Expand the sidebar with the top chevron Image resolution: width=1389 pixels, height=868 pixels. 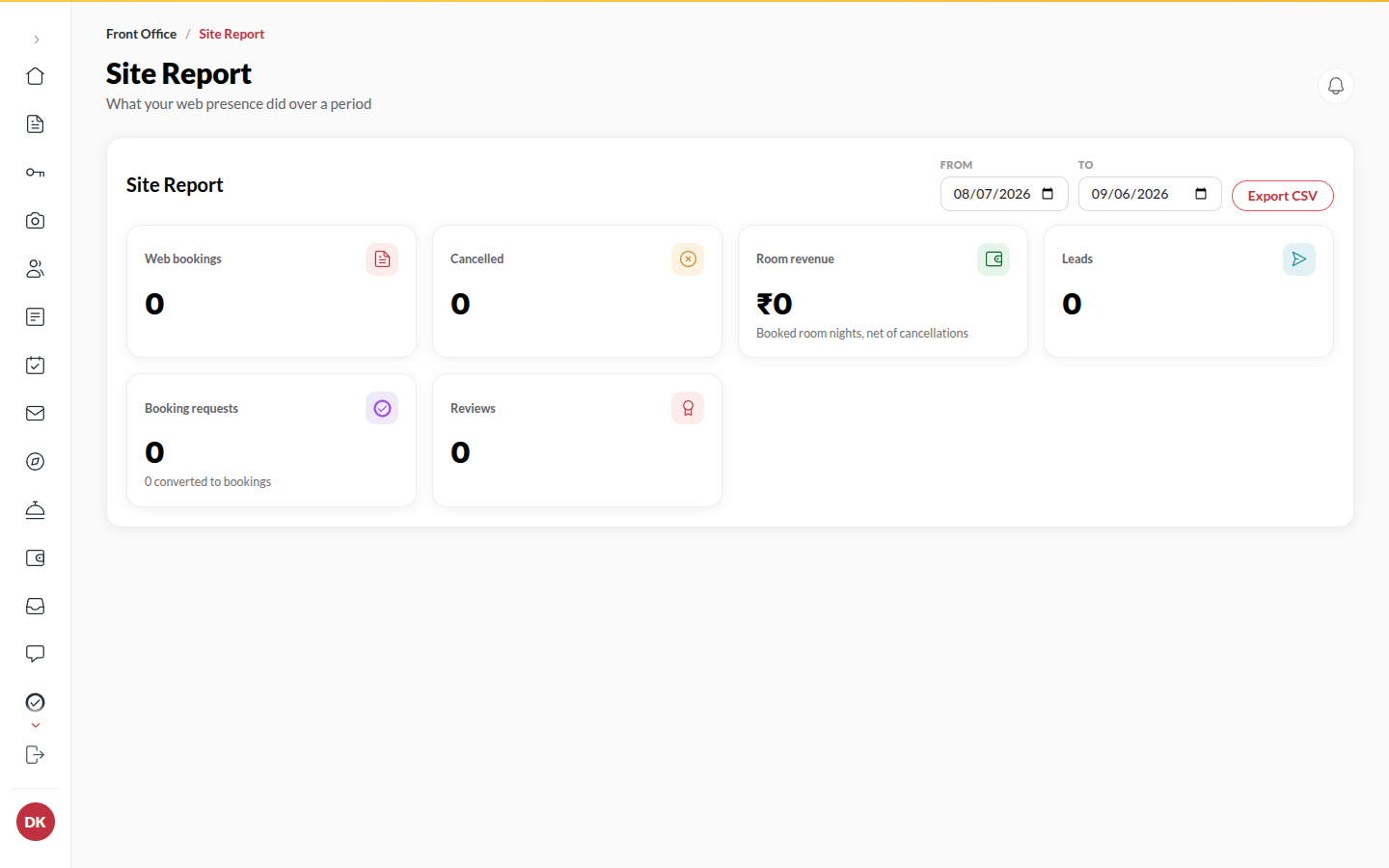click(36, 40)
